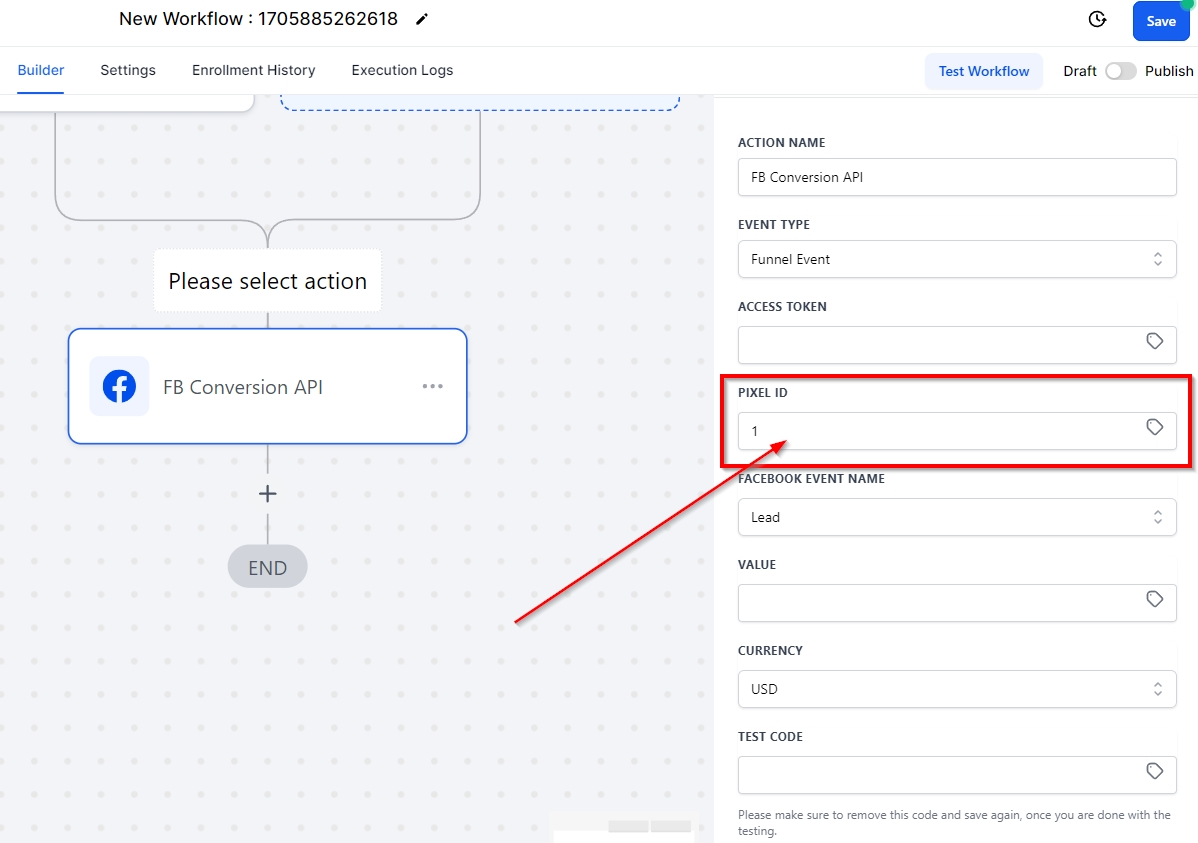Viewport: 1198px width, 843px height.
Task: Select the END node in workflow
Action: coord(267,568)
